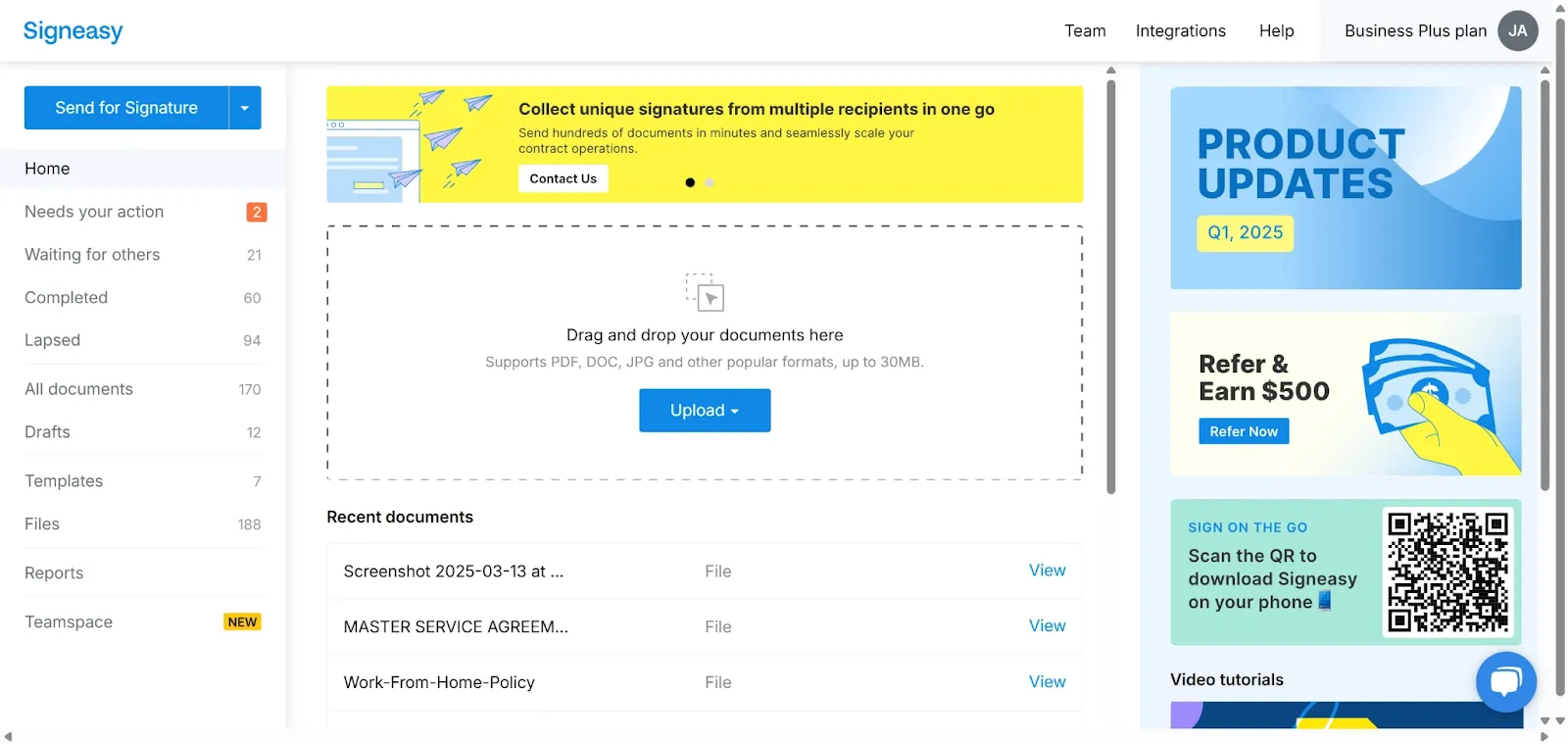Click Screenshot 2025-03-13 at ... file name
Image resolution: width=1568 pixels, height=744 pixels.
(453, 571)
